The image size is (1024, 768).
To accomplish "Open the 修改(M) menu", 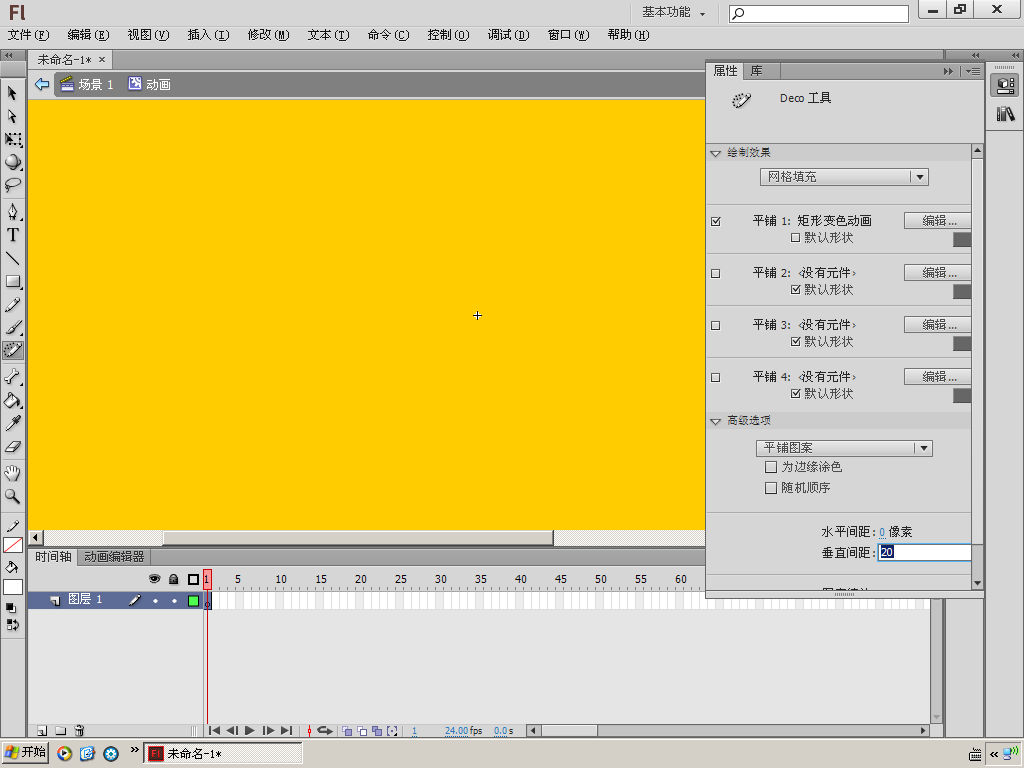I will tap(268, 35).
